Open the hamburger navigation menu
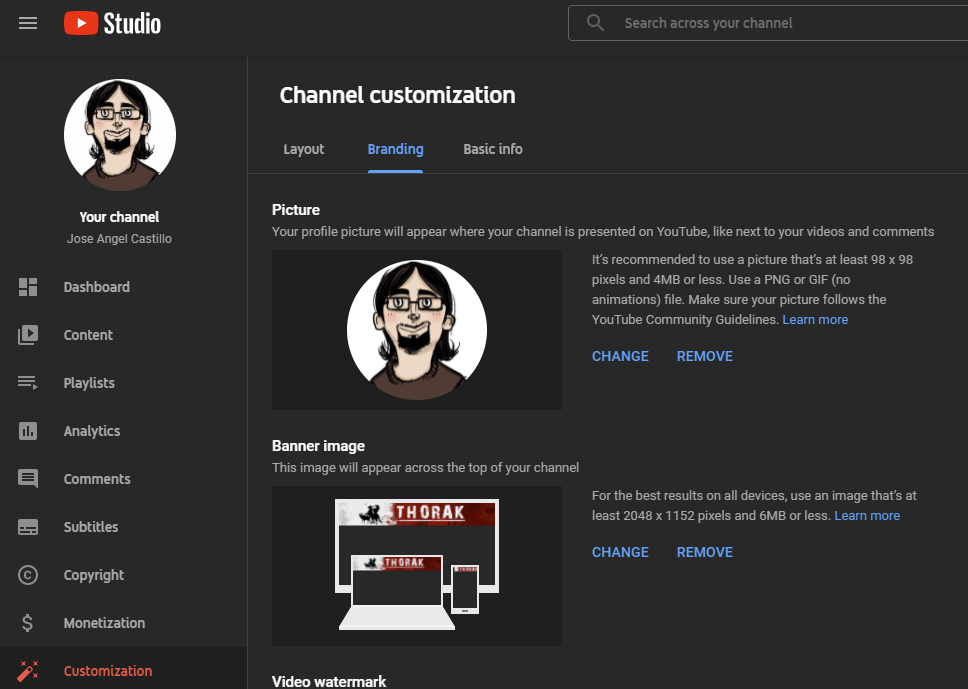 28,23
